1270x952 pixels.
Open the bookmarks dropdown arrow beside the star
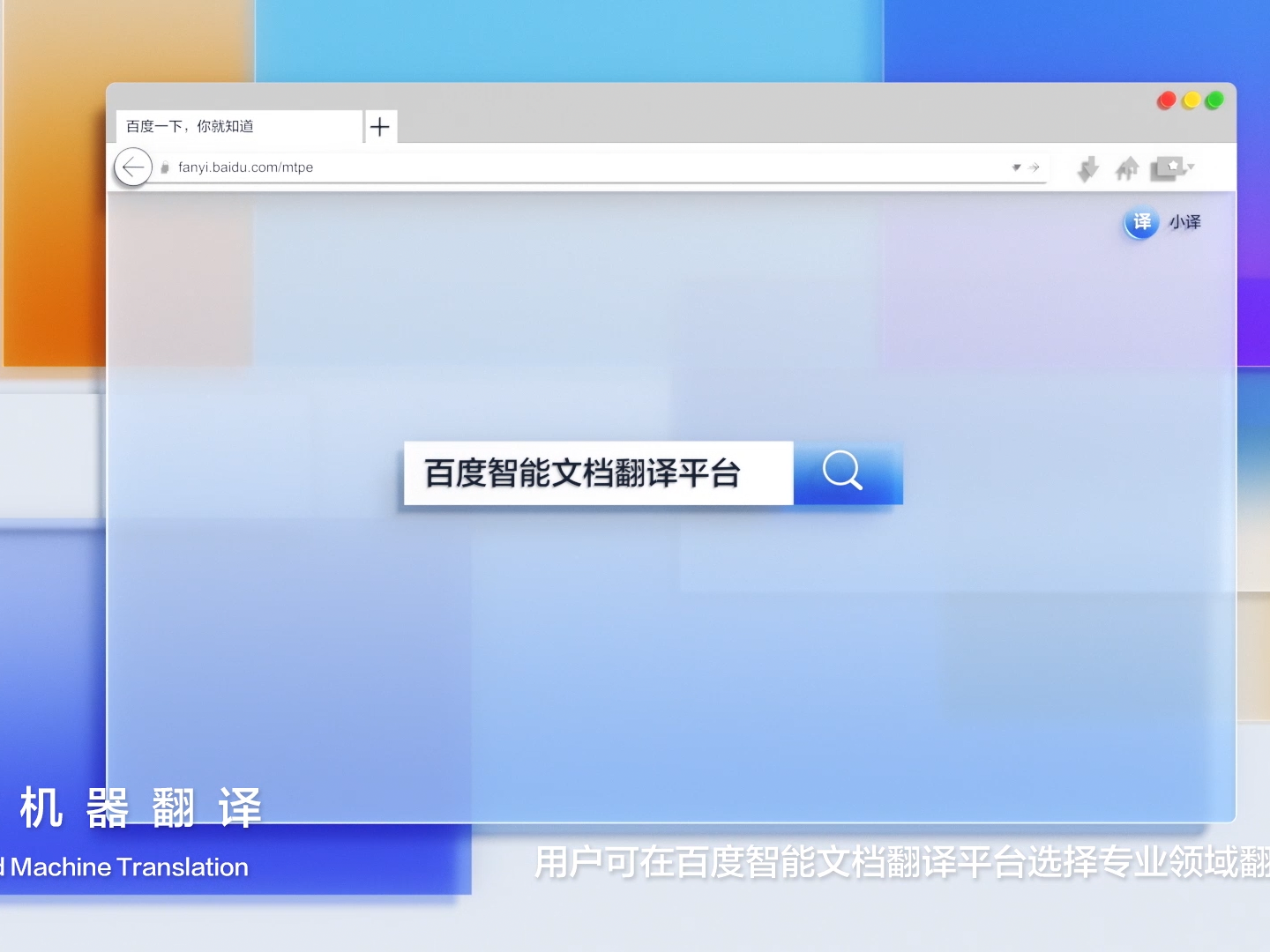coord(1192,168)
